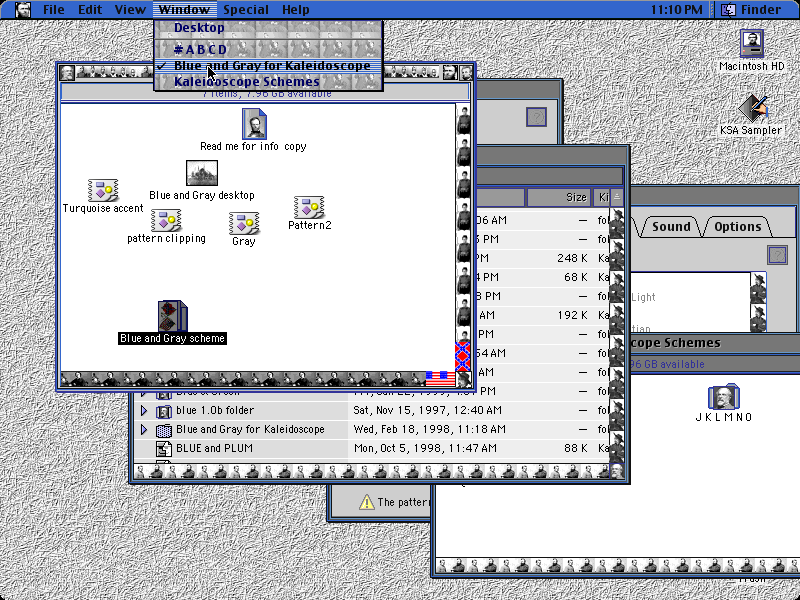This screenshot has width=800, height=600.
Task: Click the menu bar clock showing 11:10 PM
Action: [677, 10]
